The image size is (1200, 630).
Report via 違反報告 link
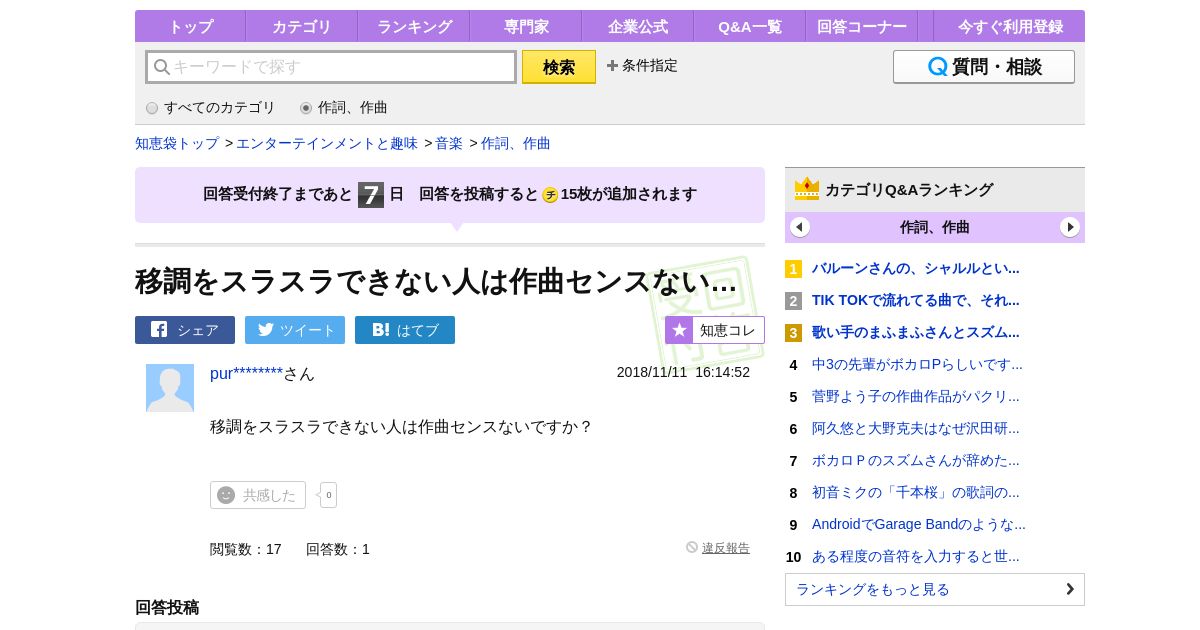click(x=725, y=548)
